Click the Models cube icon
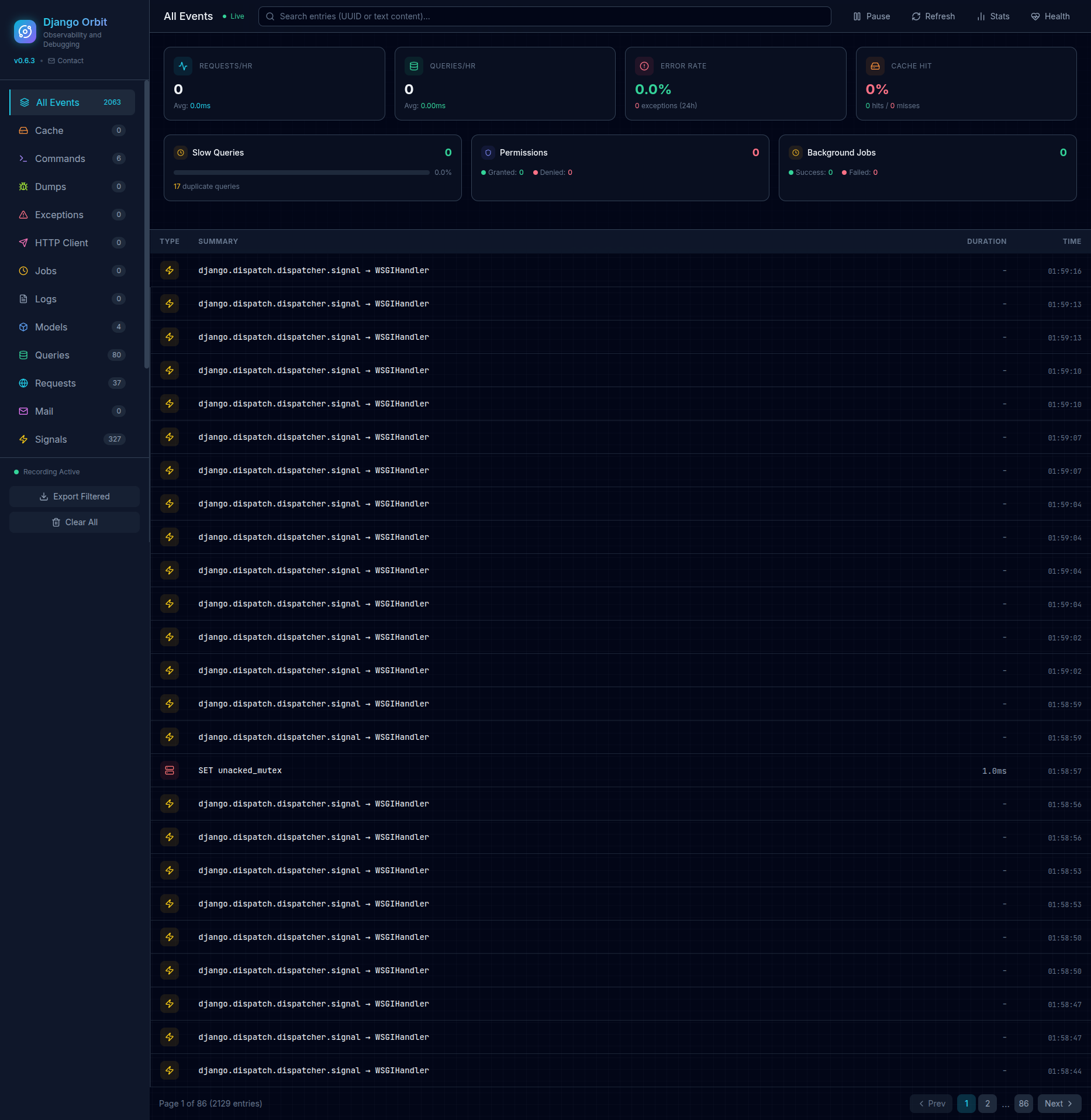Screen dimensions: 1091x1120 23,327
